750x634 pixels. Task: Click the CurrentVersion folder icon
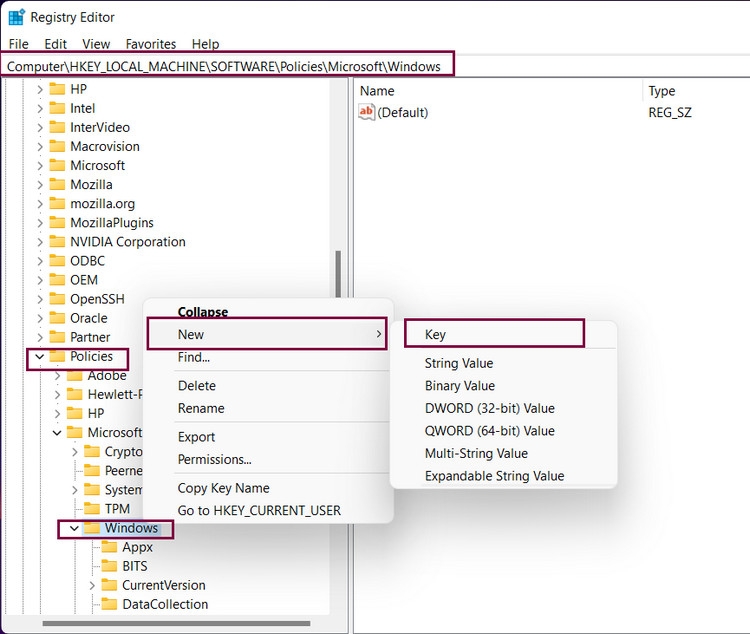coord(109,585)
